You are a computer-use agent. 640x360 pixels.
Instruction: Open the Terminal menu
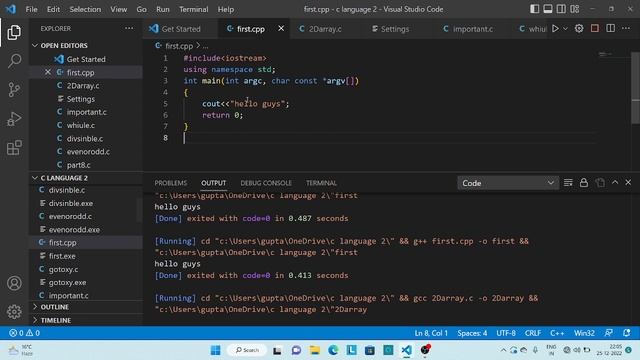193,9
